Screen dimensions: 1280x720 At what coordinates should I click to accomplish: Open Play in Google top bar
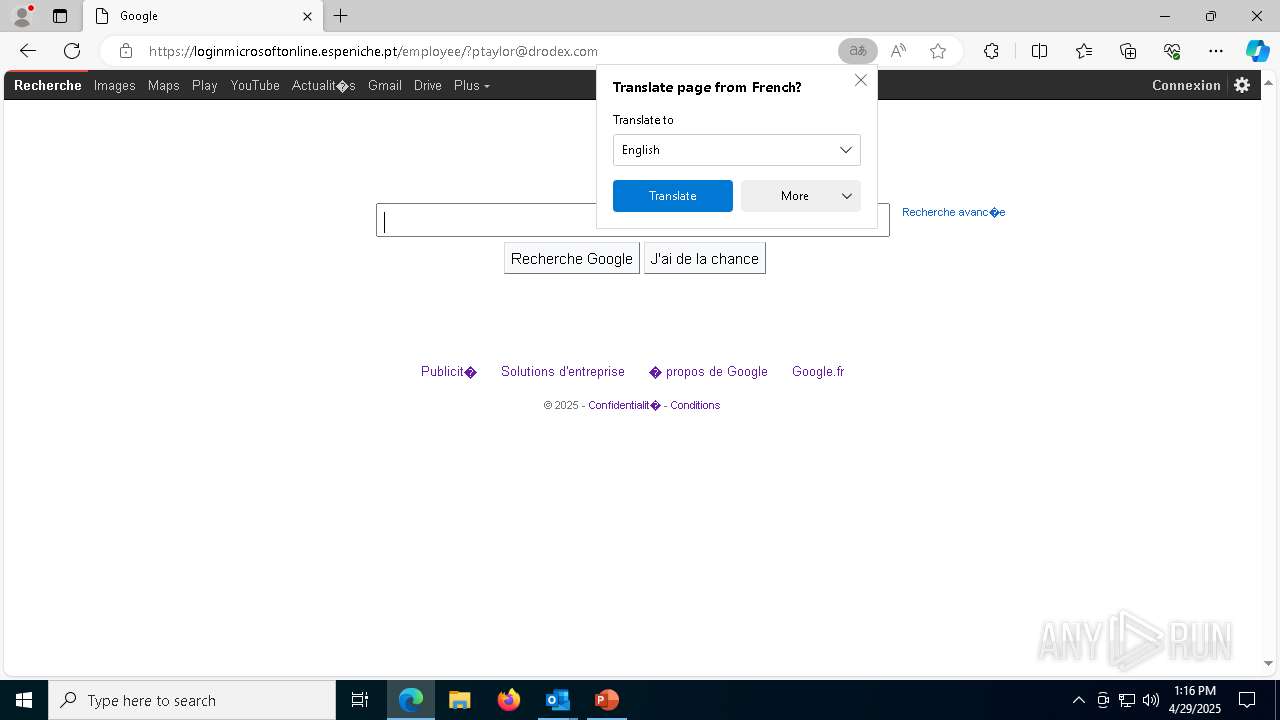coord(205,86)
